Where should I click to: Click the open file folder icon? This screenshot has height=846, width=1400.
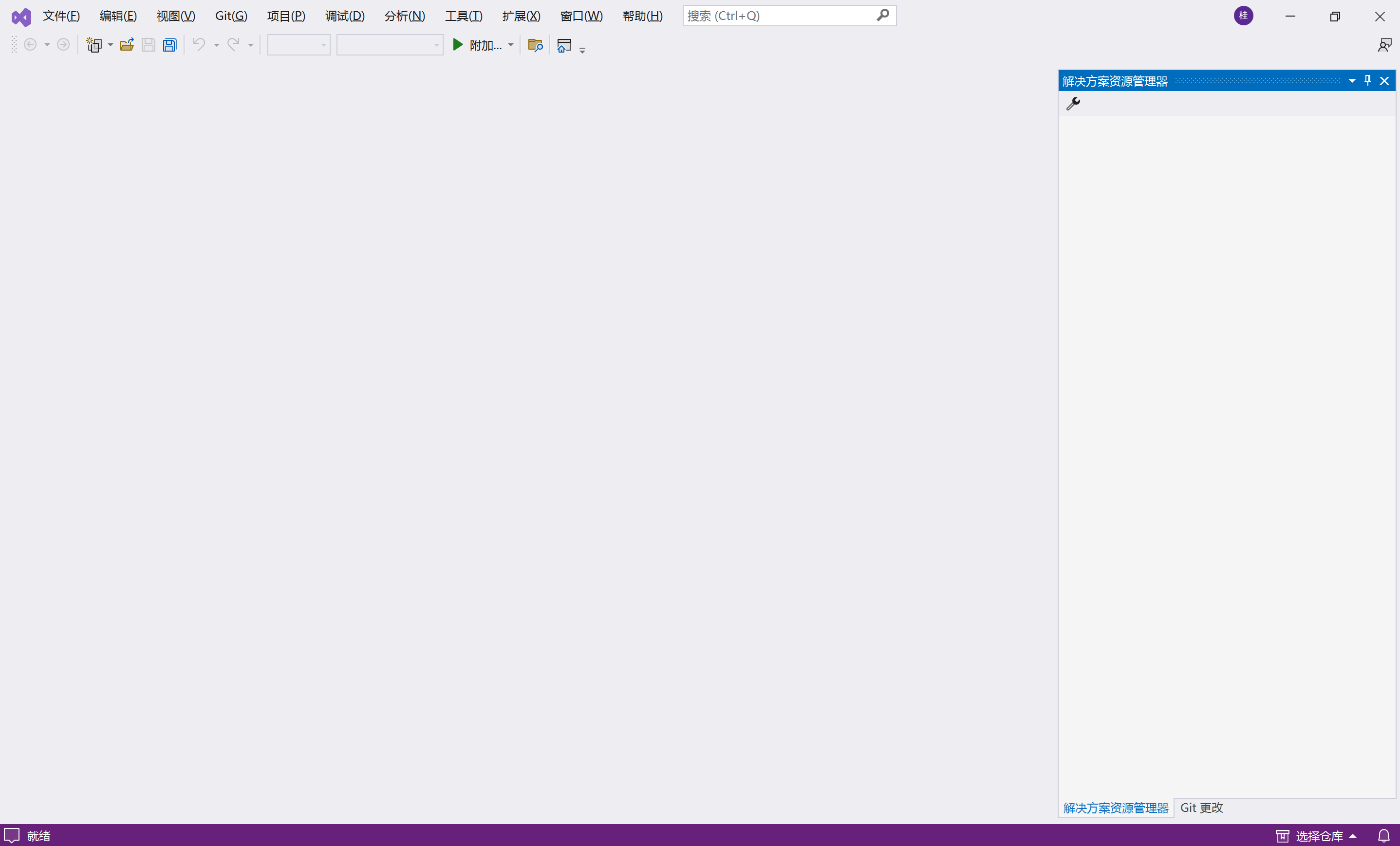coord(127,44)
